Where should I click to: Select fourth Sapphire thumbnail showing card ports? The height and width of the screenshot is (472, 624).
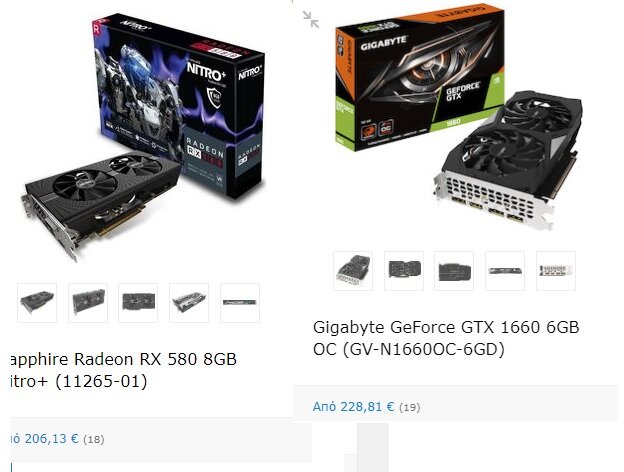click(x=189, y=302)
